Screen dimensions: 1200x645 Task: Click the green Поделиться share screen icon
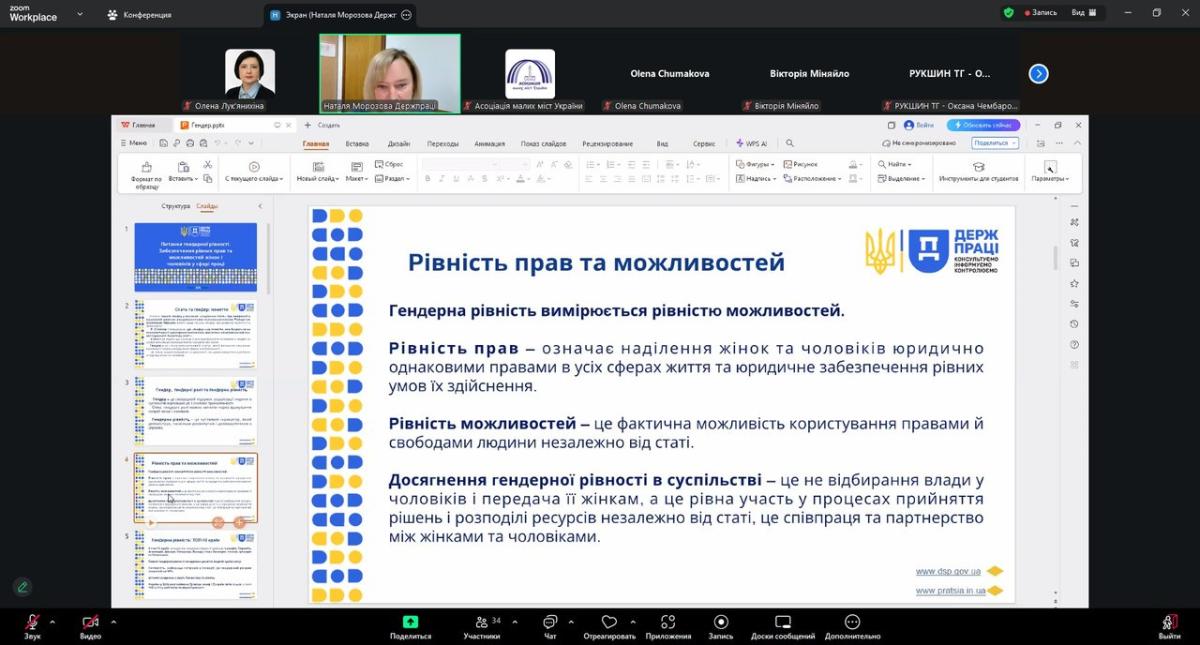click(x=410, y=622)
